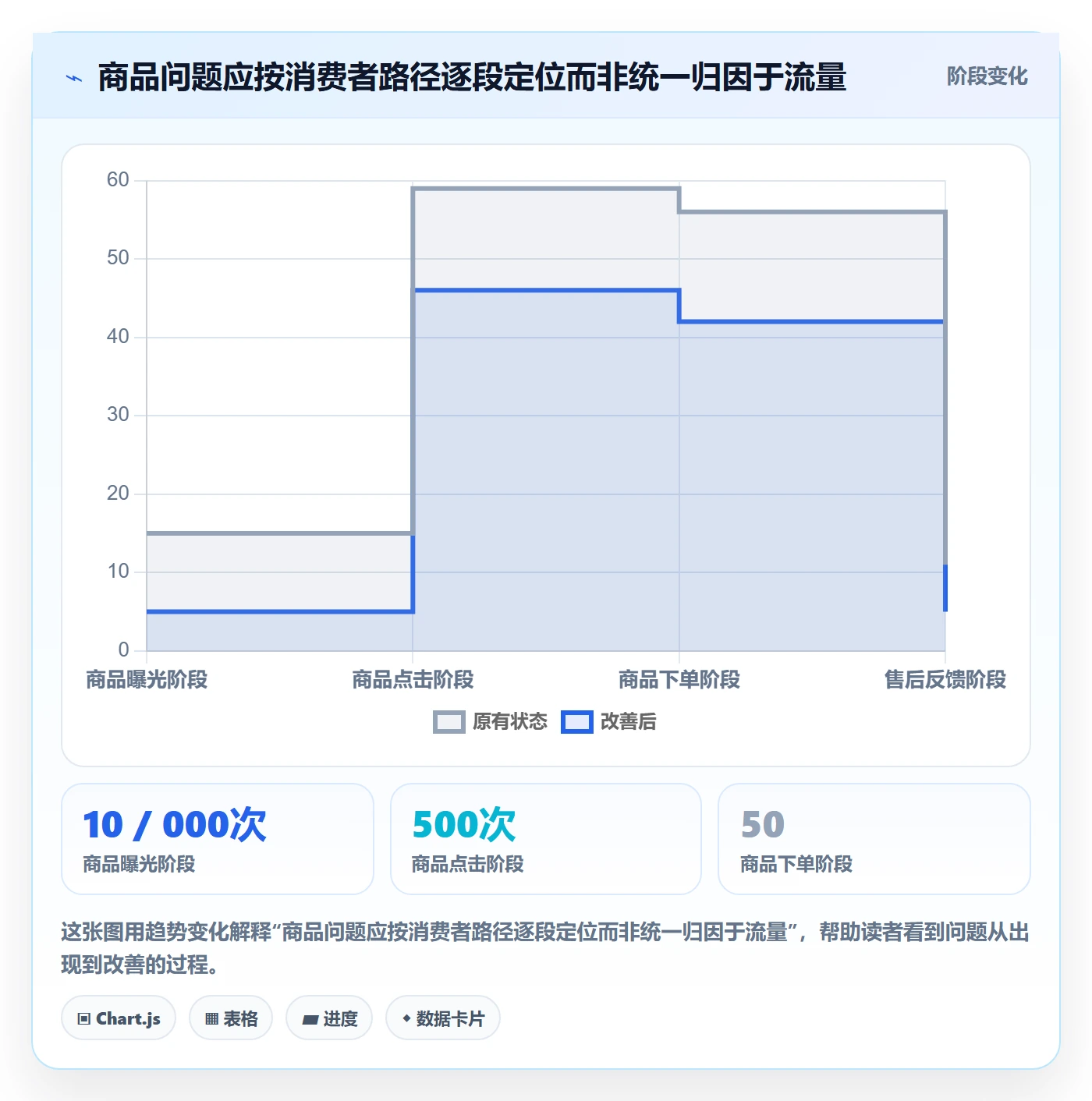Click the y-axis value 0
Viewport: 1092px width, 1101px height.
(x=123, y=650)
